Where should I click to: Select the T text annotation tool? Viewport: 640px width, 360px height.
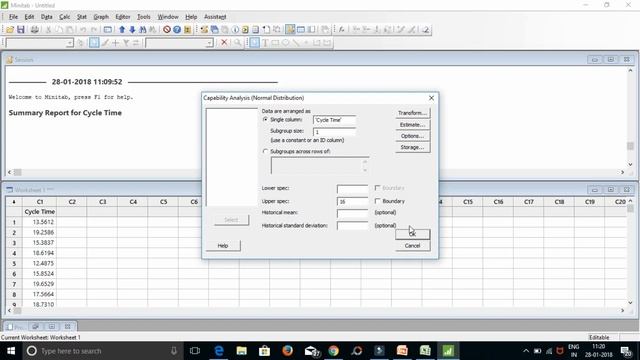pyautogui.click(x=265, y=42)
